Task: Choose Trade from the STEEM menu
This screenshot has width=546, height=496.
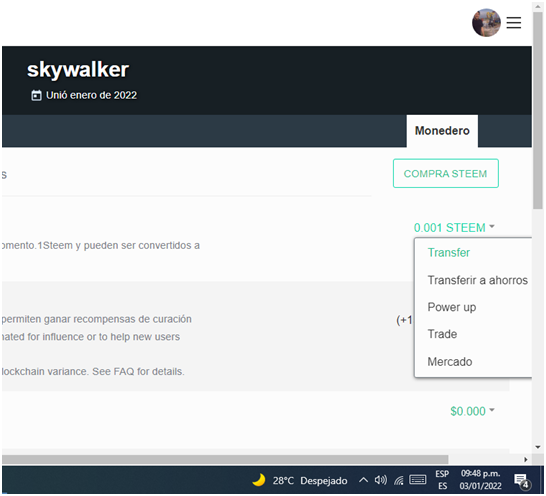Action: pos(442,334)
